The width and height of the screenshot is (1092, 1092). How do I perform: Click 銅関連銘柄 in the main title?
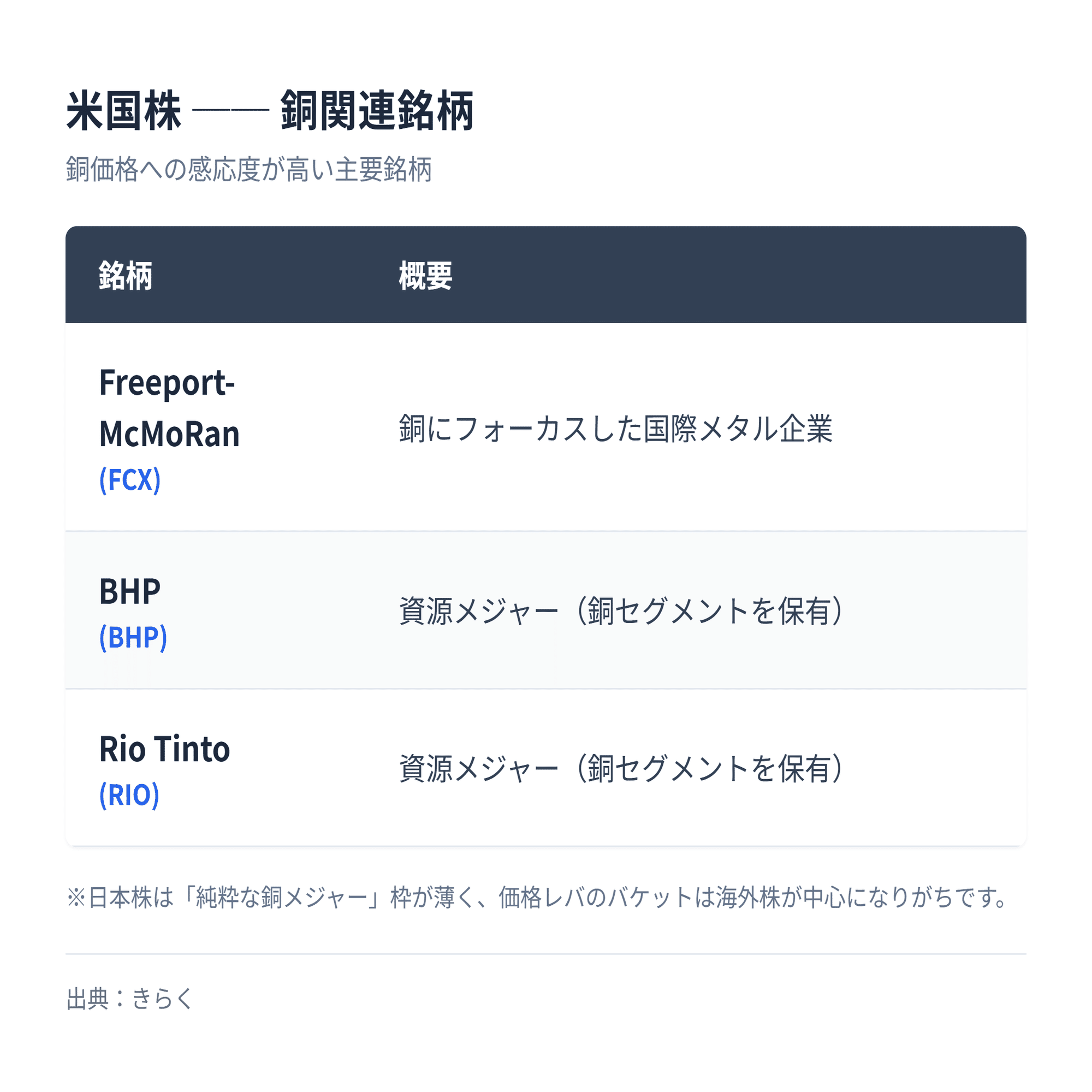point(377,111)
